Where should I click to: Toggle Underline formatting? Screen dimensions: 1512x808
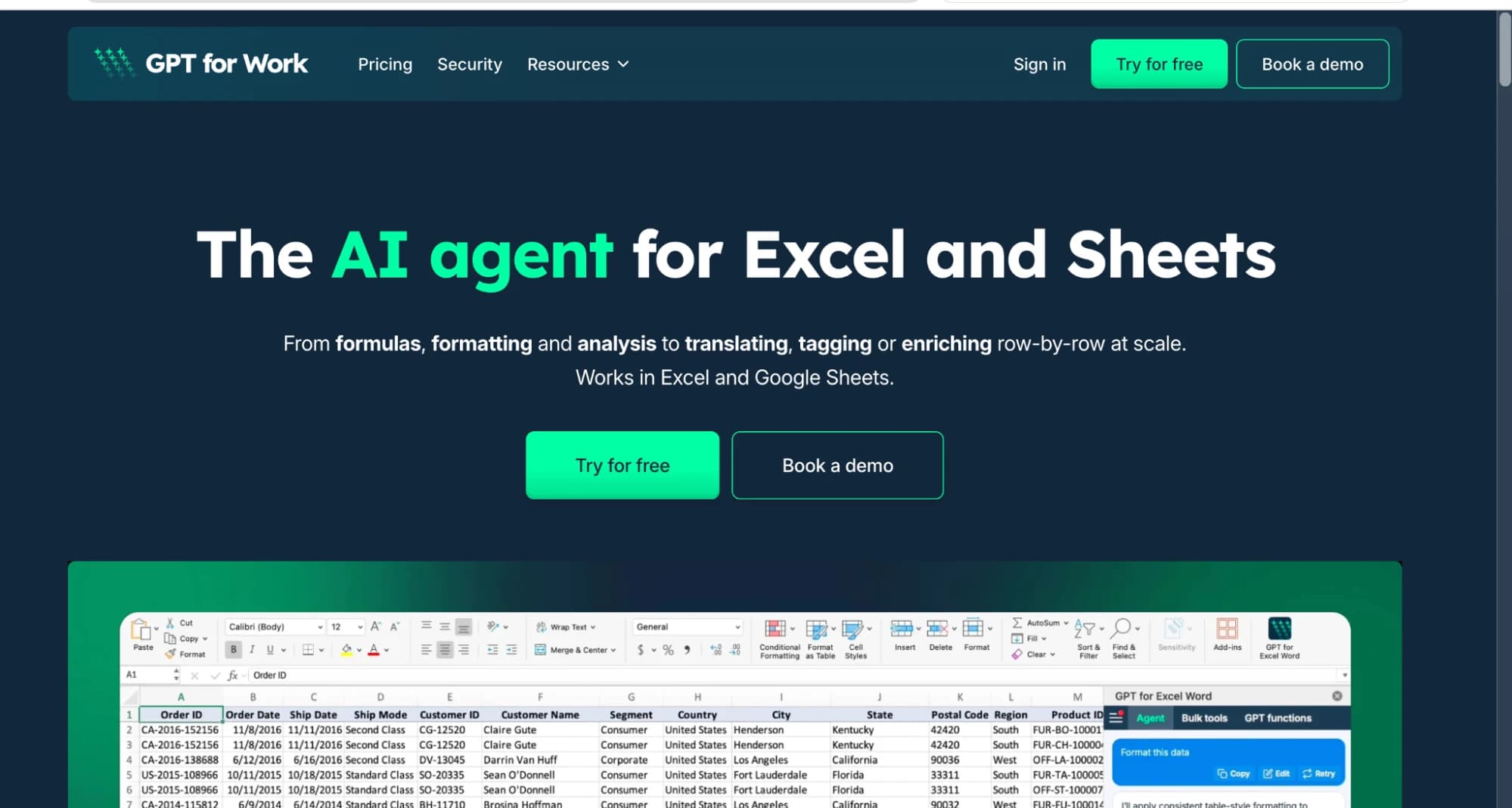270,649
